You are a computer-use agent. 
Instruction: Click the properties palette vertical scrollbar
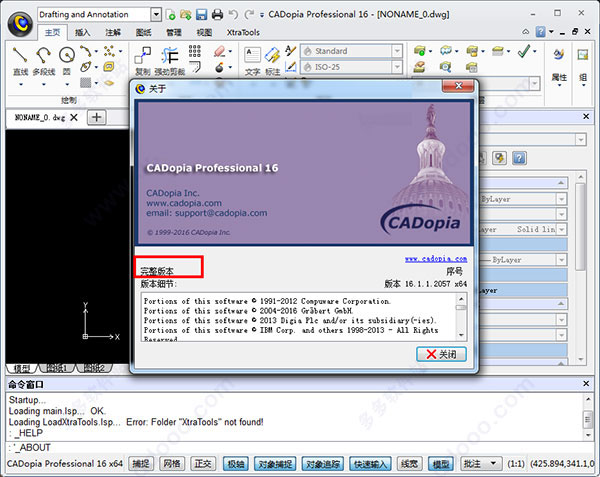(x=581, y=268)
